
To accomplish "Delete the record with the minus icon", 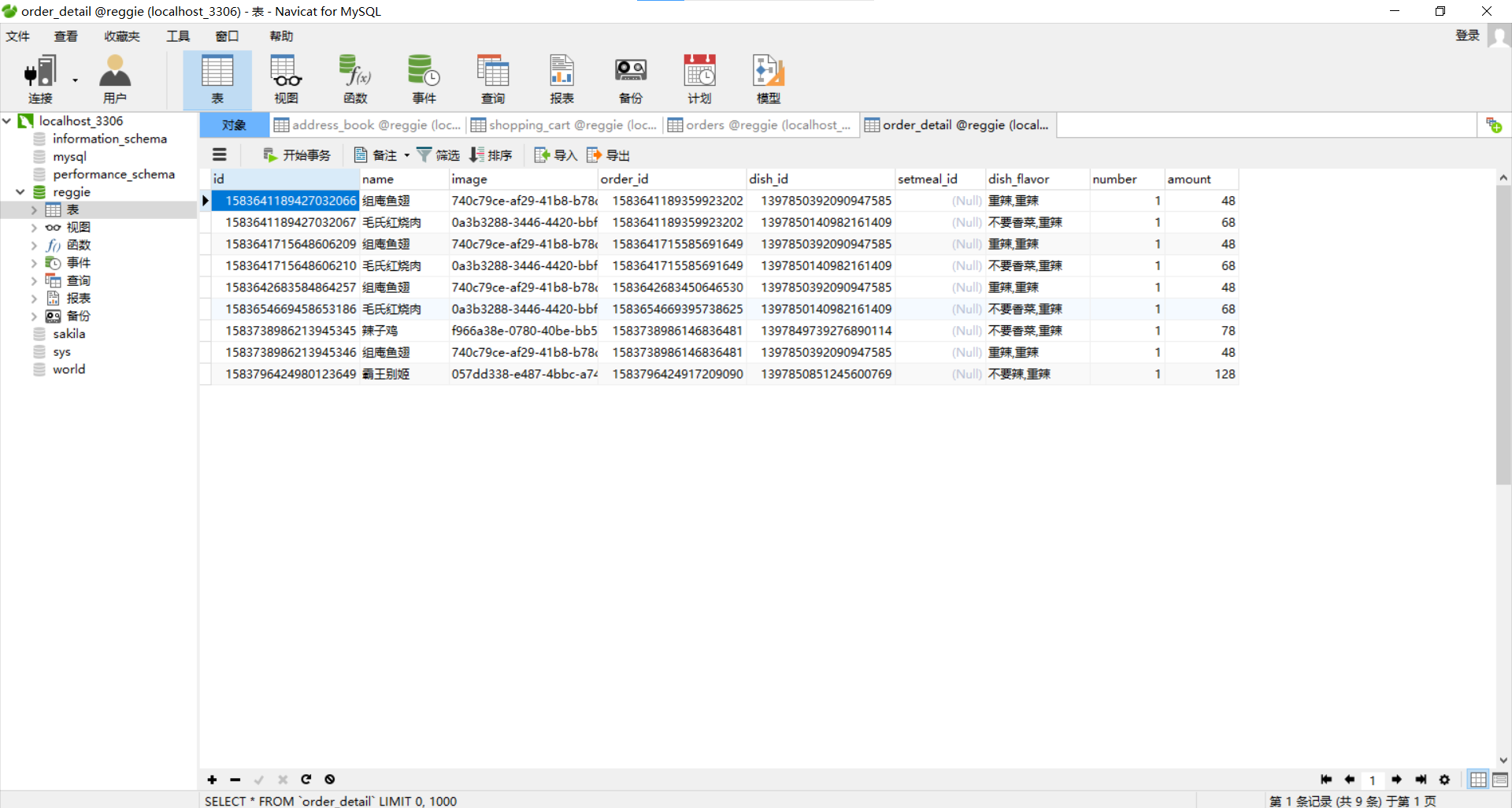I will [x=235, y=780].
